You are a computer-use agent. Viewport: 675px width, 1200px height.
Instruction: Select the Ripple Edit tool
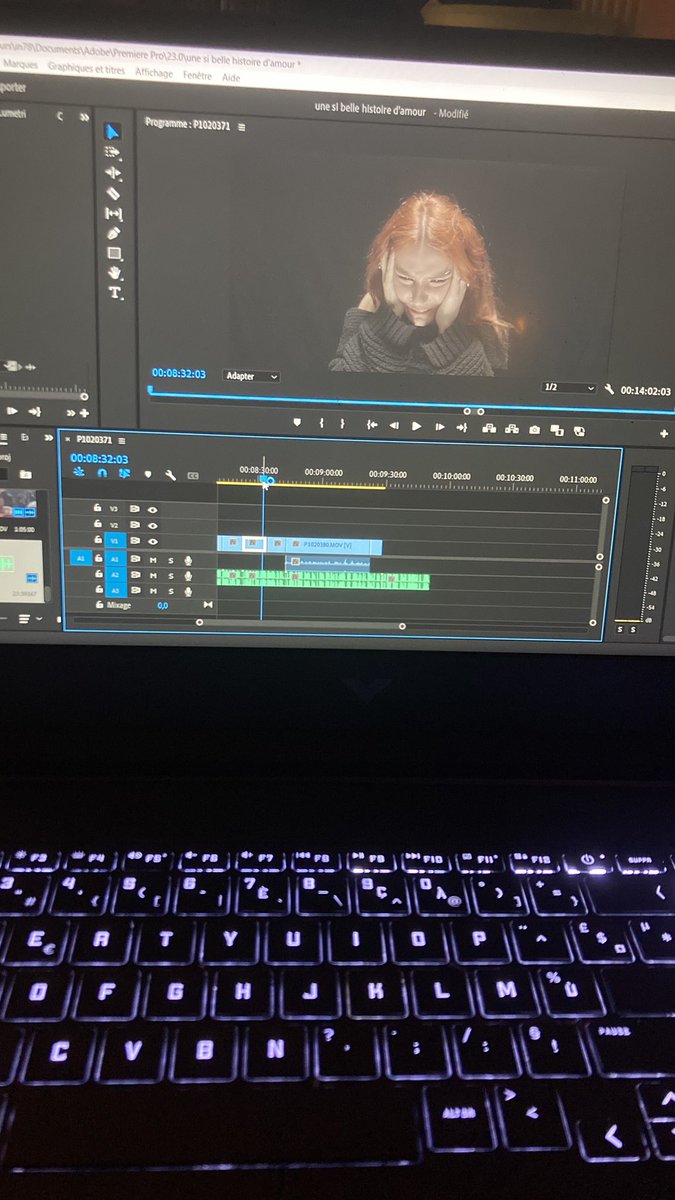coord(113,173)
